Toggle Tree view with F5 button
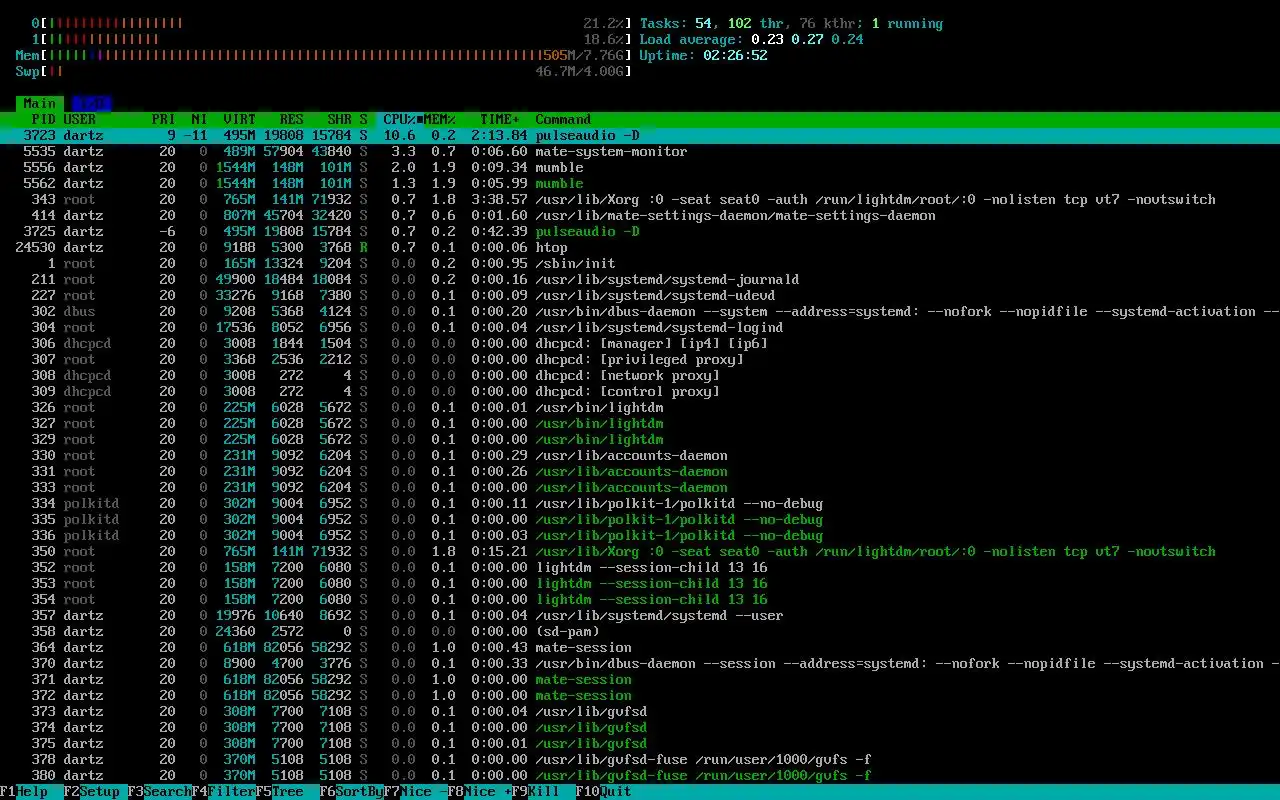The height and width of the screenshot is (800, 1280). [x=288, y=791]
